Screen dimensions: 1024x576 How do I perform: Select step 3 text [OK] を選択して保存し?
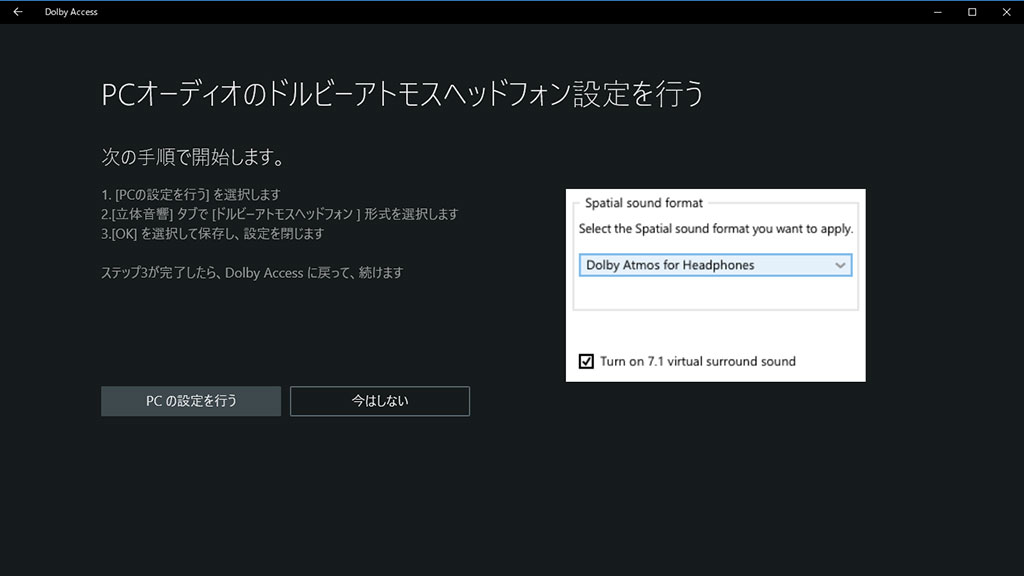click(x=213, y=234)
